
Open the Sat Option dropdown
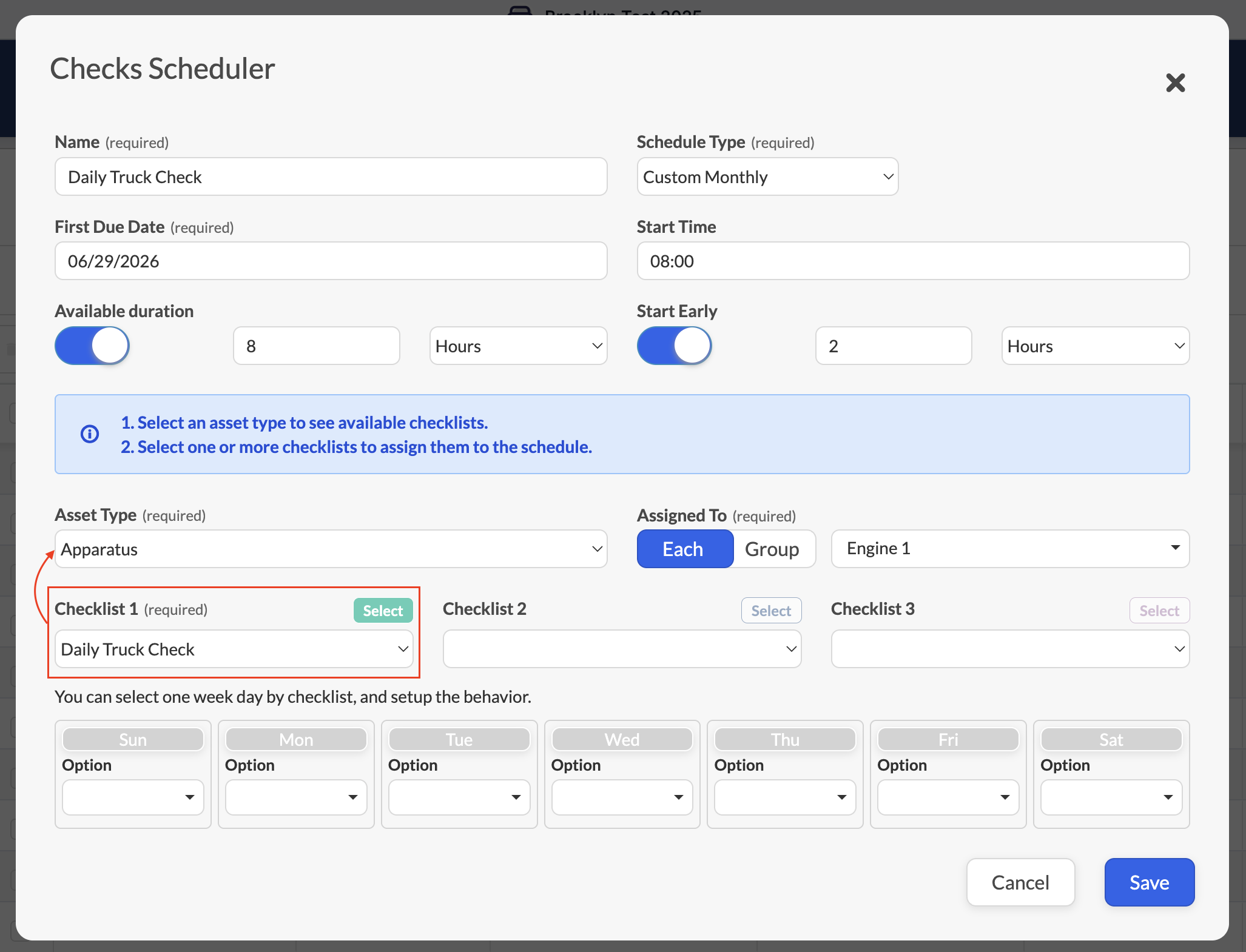pyautogui.click(x=1111, y=797)
